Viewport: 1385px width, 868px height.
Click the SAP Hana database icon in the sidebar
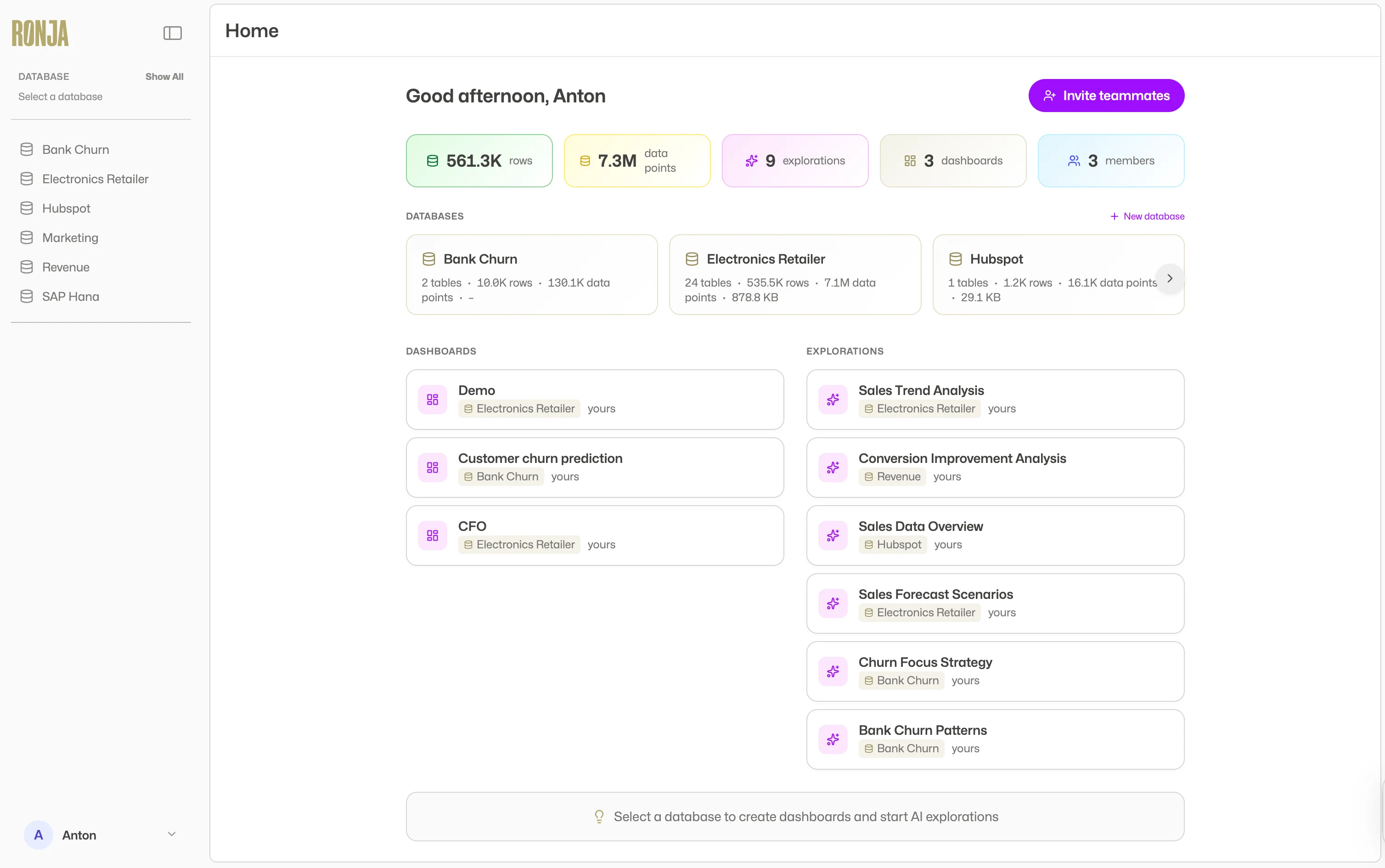26,296
